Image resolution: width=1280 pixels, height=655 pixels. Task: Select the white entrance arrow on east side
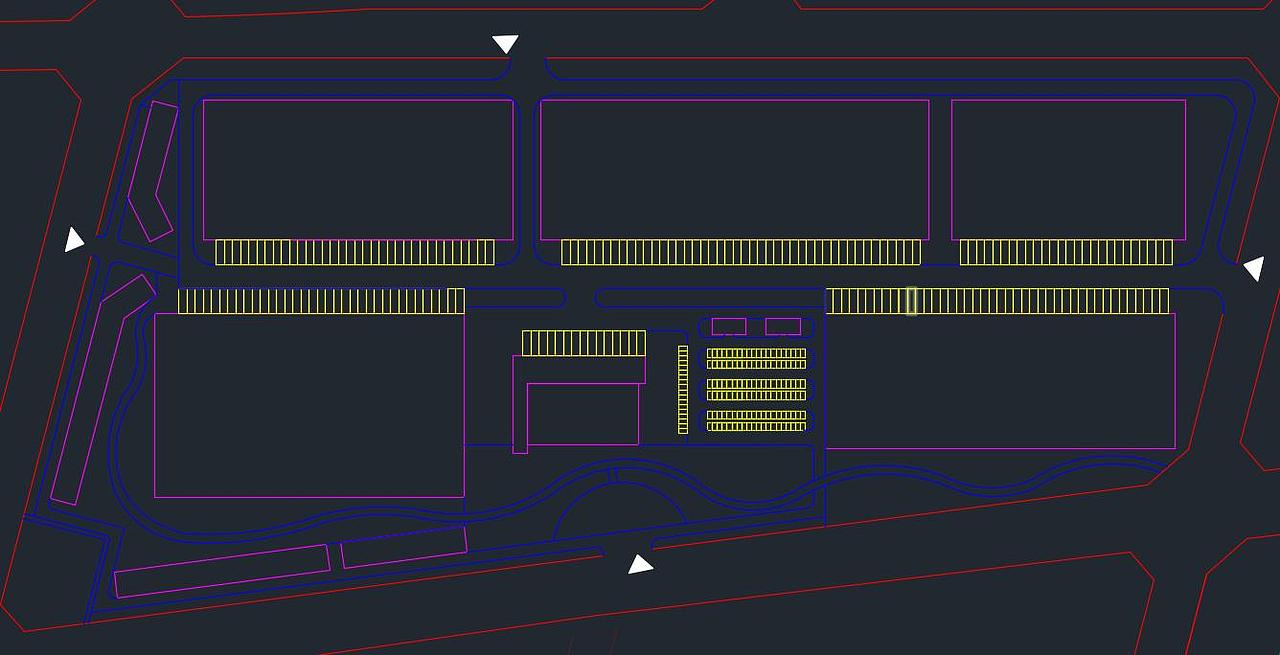click(x=1253, y=268)
